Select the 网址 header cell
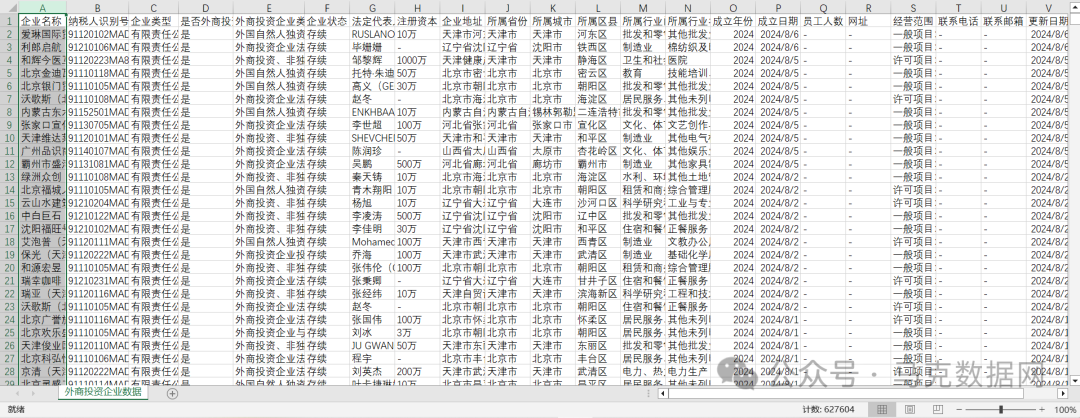Image resolution: width=1080 pixels, height=418 pixels. pos(868,21)
